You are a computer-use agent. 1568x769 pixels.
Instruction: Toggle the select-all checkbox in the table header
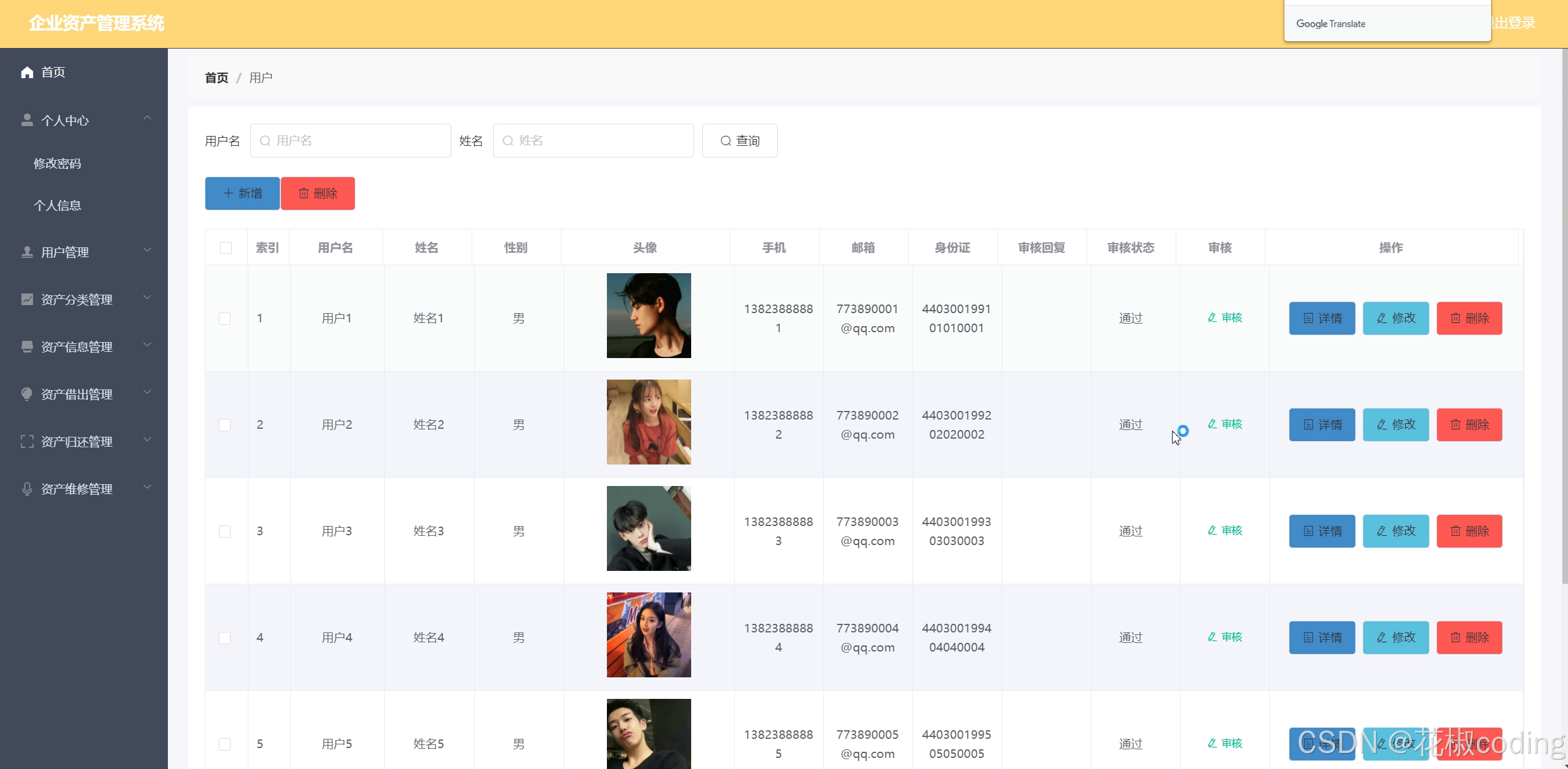(226, 248)
